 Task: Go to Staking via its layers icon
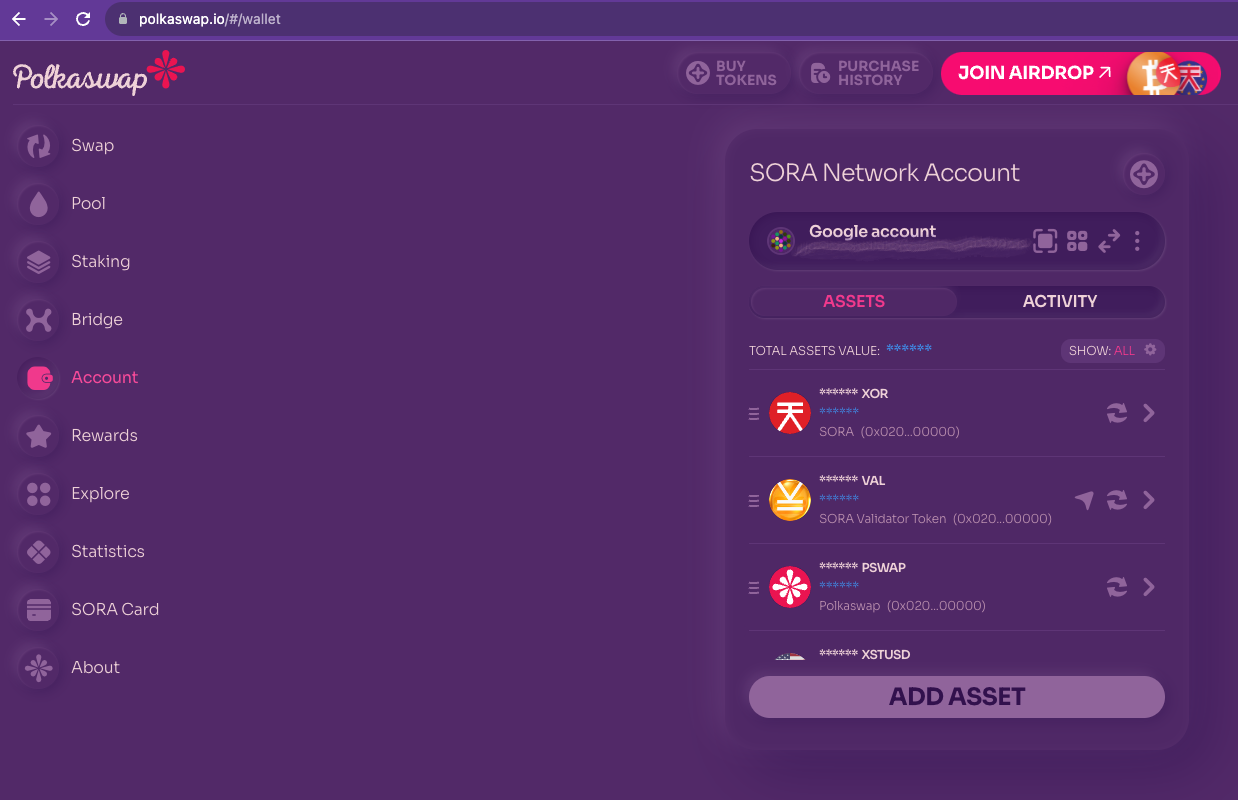(39, 262)
